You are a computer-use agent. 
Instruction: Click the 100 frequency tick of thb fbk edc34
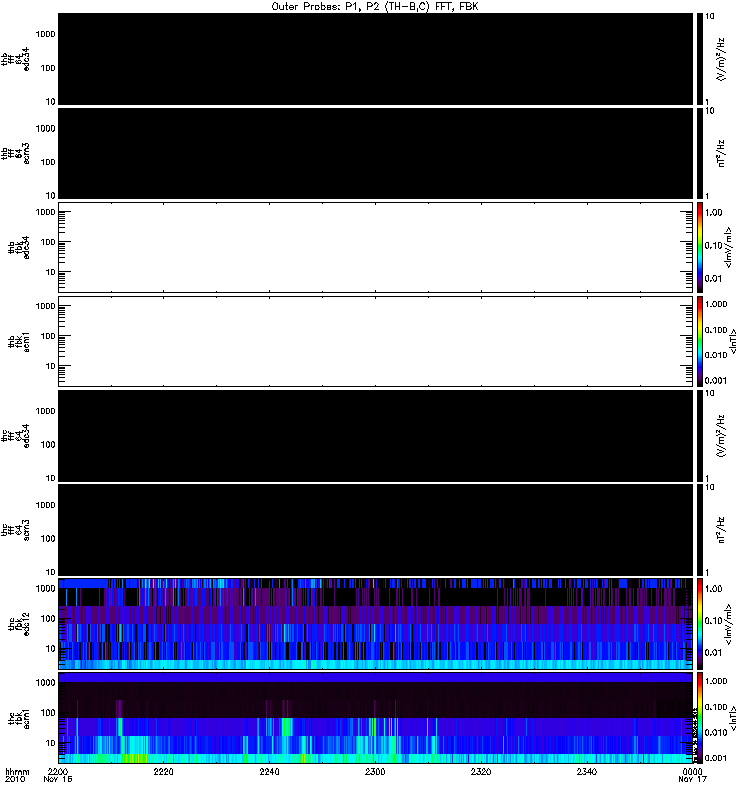47,242
